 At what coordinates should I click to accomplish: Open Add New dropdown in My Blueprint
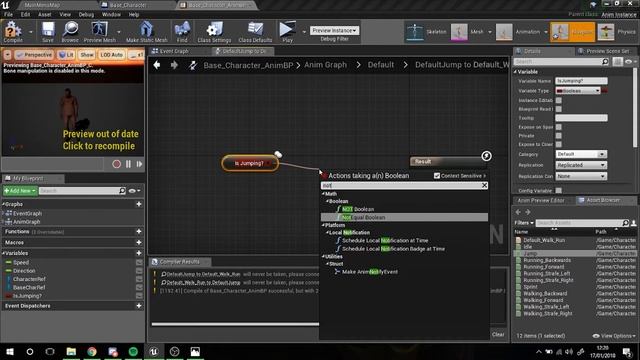(x=20, y=191)
